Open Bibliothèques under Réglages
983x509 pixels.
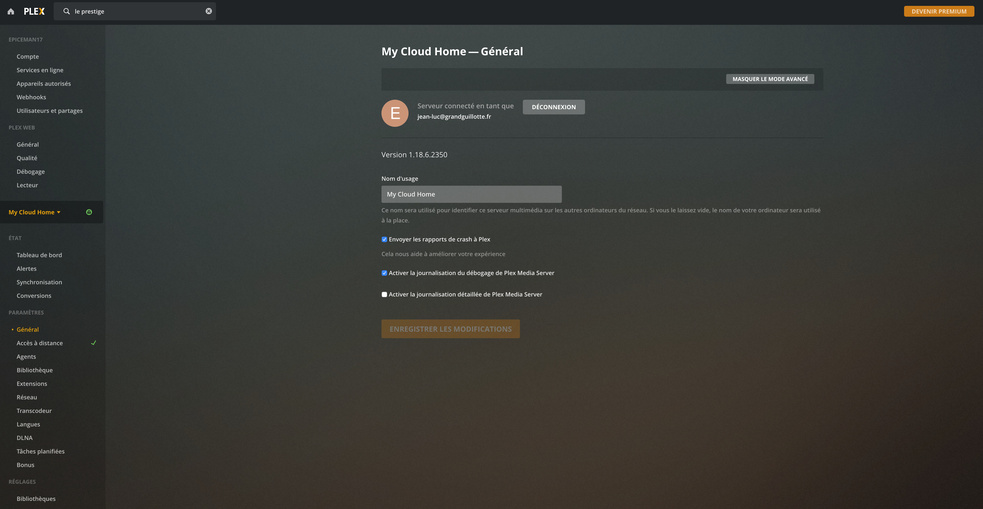click(36, 499)
